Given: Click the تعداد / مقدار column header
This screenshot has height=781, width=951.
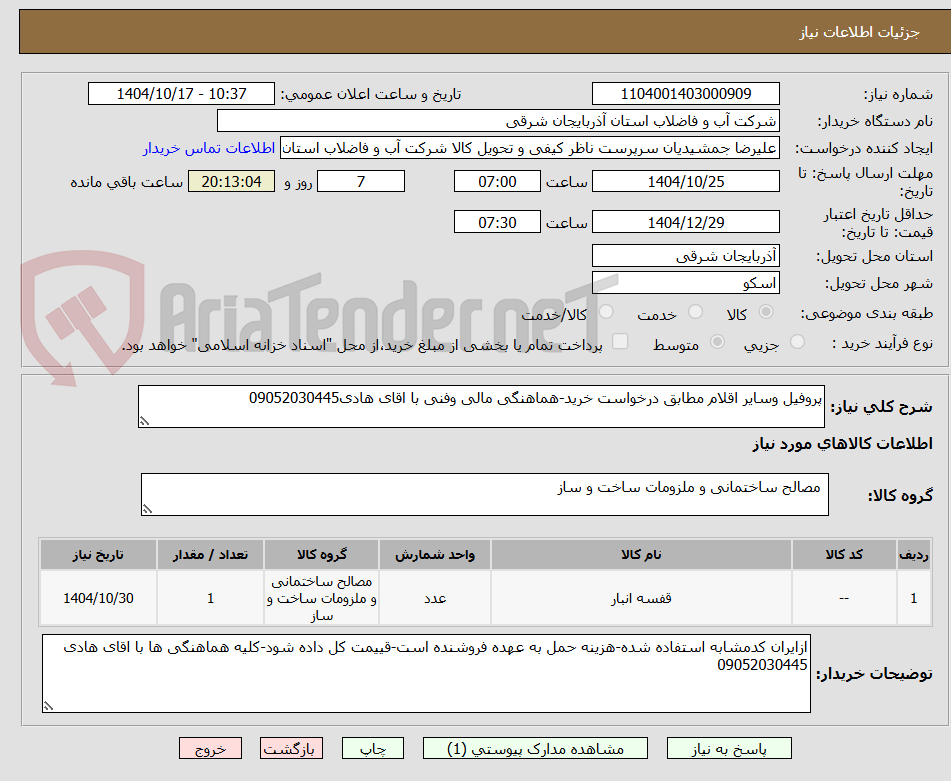Looking at the screenshot, I should 210,555.
